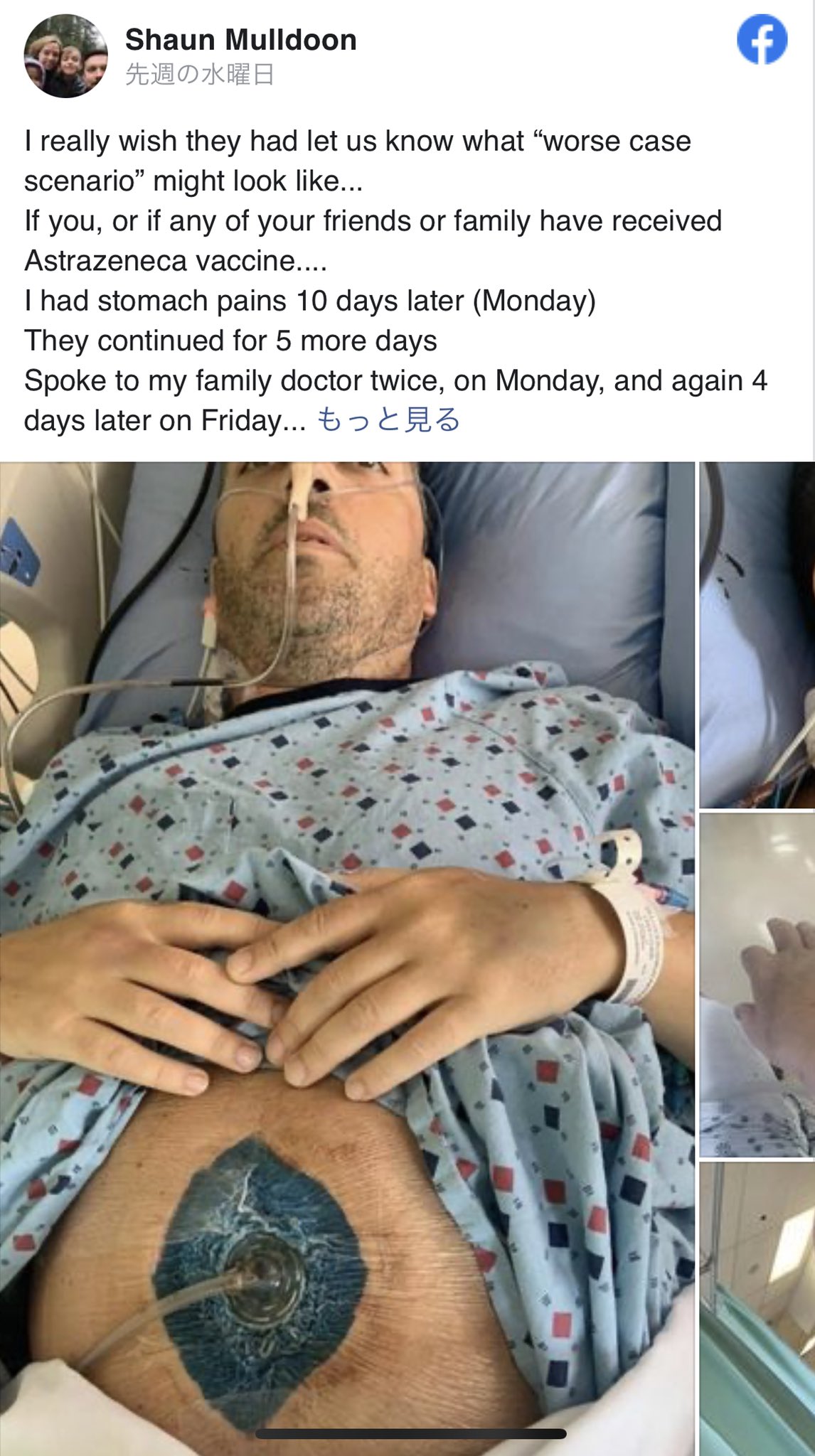Open the large hospital patient photo
The width and height of the screenshot is (815, 1456).
[x=347, y=958]
